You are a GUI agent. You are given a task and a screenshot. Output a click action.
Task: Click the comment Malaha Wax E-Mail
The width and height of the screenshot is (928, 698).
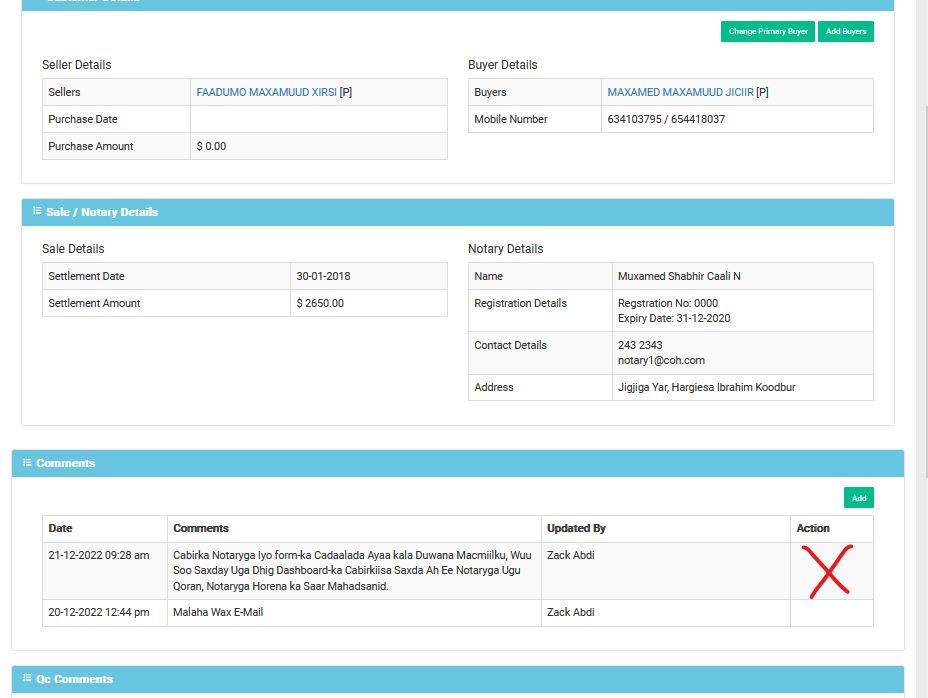tap(218, 612)
